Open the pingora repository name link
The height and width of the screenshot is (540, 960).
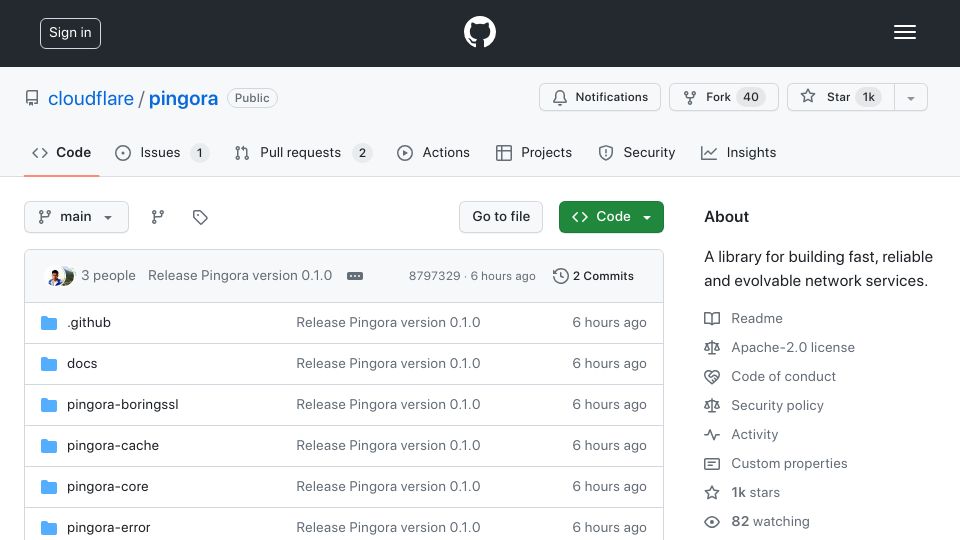(183, 99)
